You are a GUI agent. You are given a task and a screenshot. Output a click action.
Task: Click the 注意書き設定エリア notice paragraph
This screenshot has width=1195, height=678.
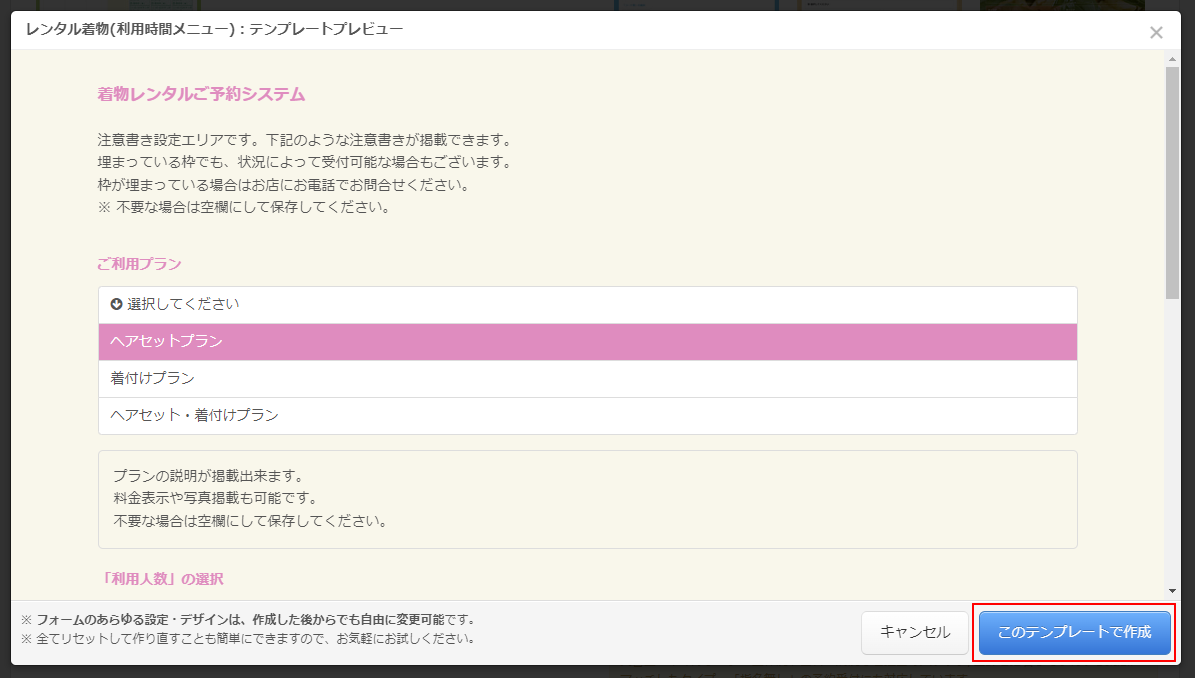point(304,174)
